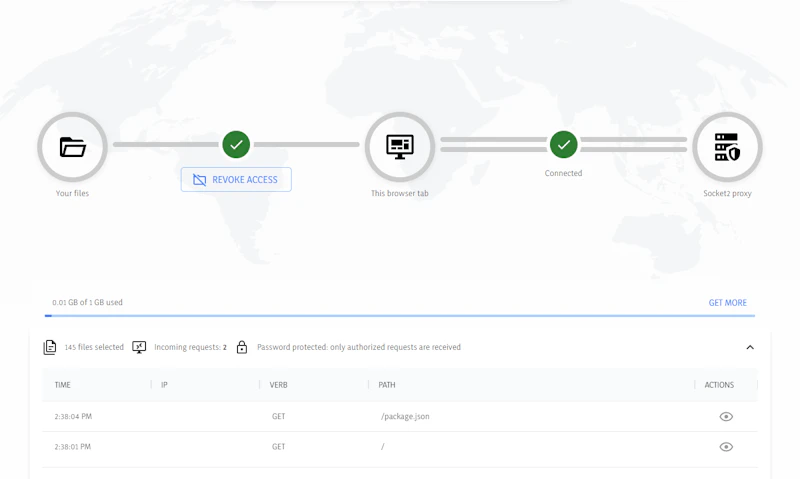This screenshot has width=800, height=479.
Task: Click the This browser tab label
Action: (400, 193)
